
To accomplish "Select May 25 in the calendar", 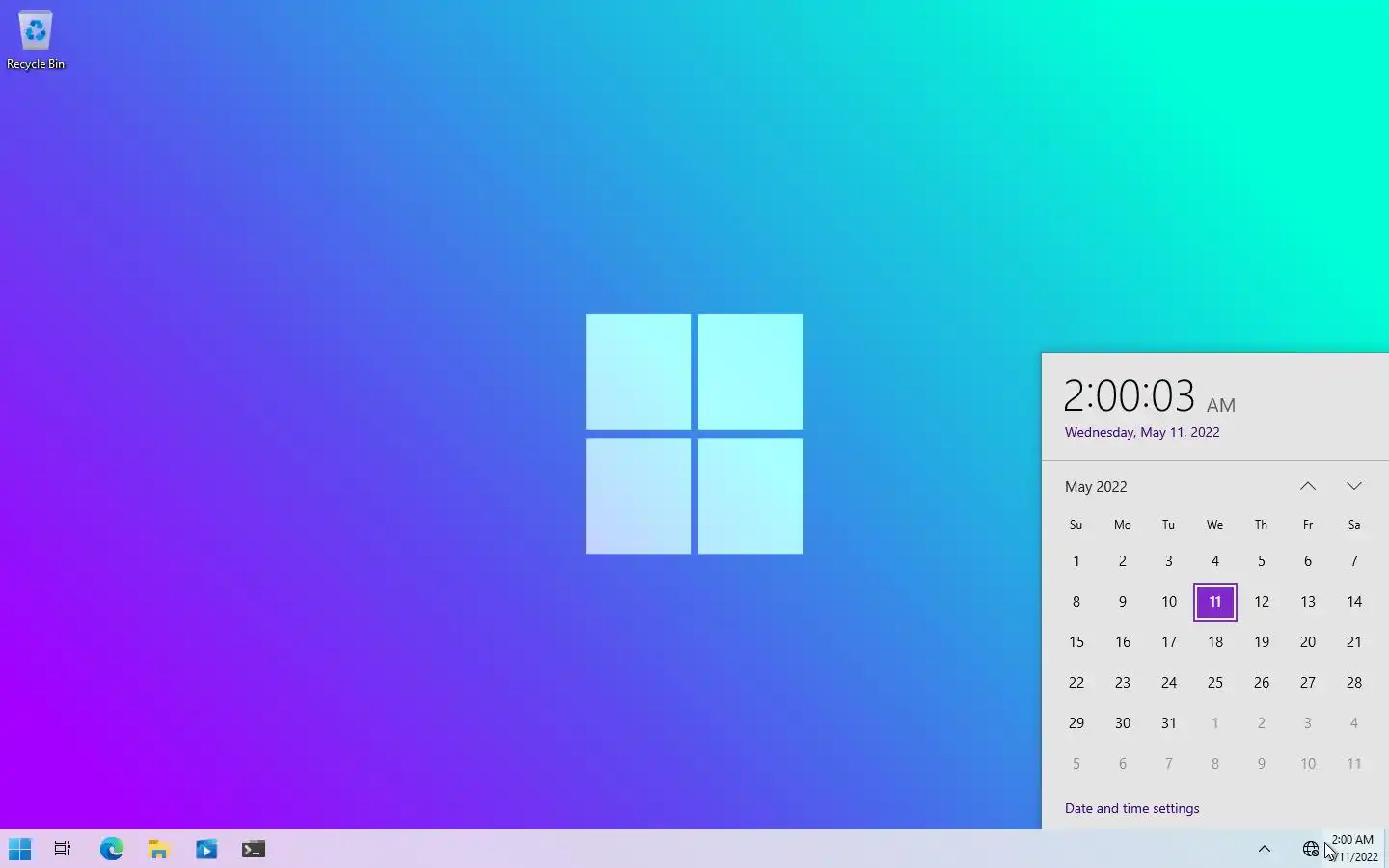I will pos(1215,683).
